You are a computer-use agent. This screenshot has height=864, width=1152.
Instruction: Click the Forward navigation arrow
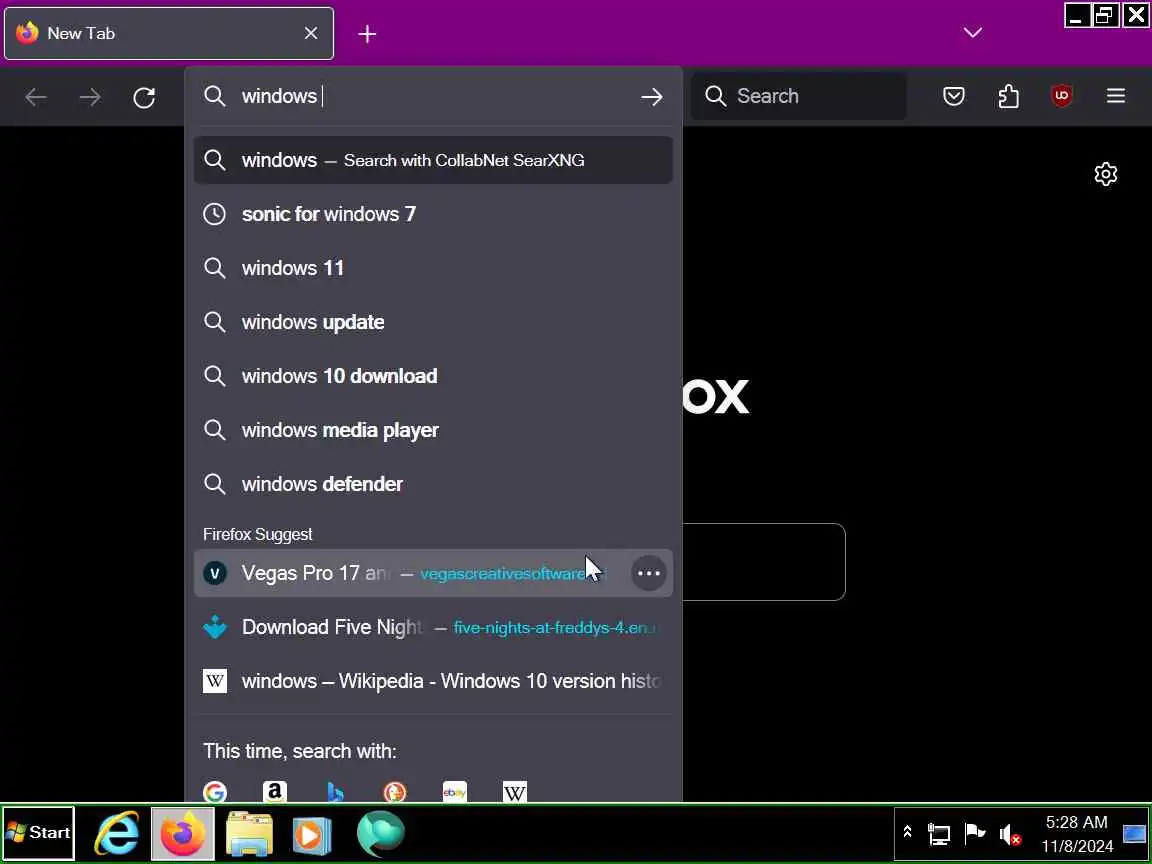(x=90, y=97)
